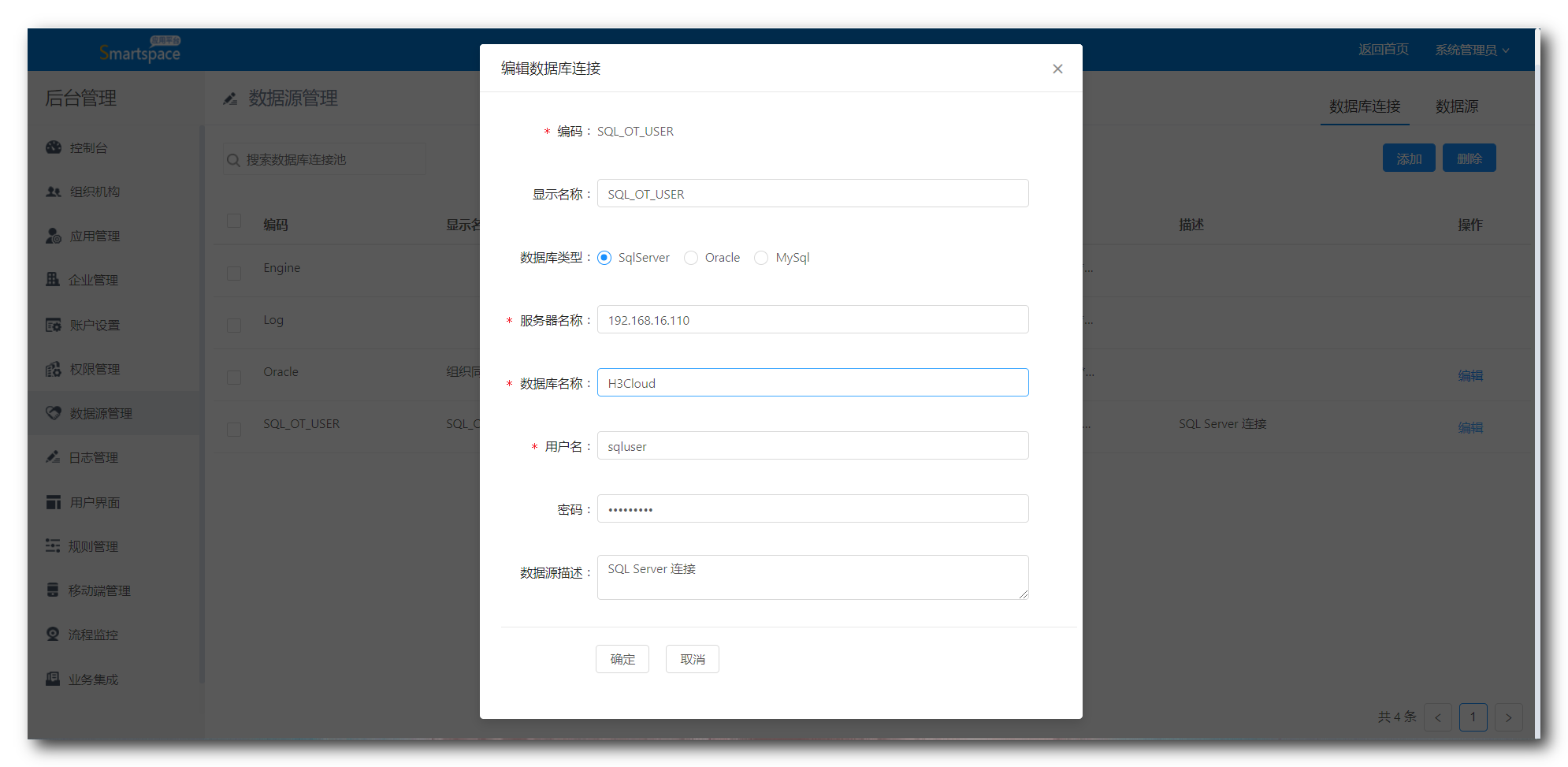Click the 显示名称 input field
Screen dimensions: 1568x767
(x=813, y=193)
